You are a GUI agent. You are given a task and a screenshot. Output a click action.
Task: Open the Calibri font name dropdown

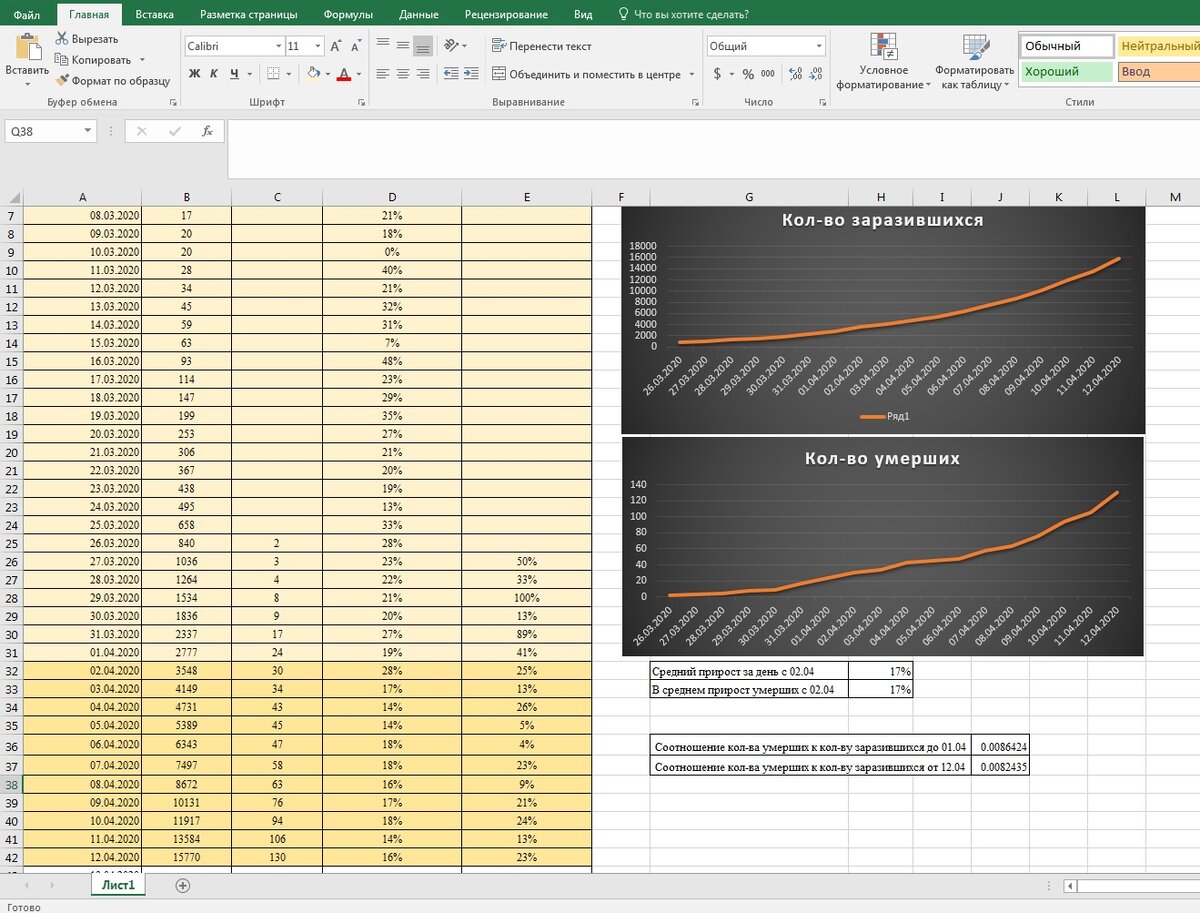[x=278, y=46]
